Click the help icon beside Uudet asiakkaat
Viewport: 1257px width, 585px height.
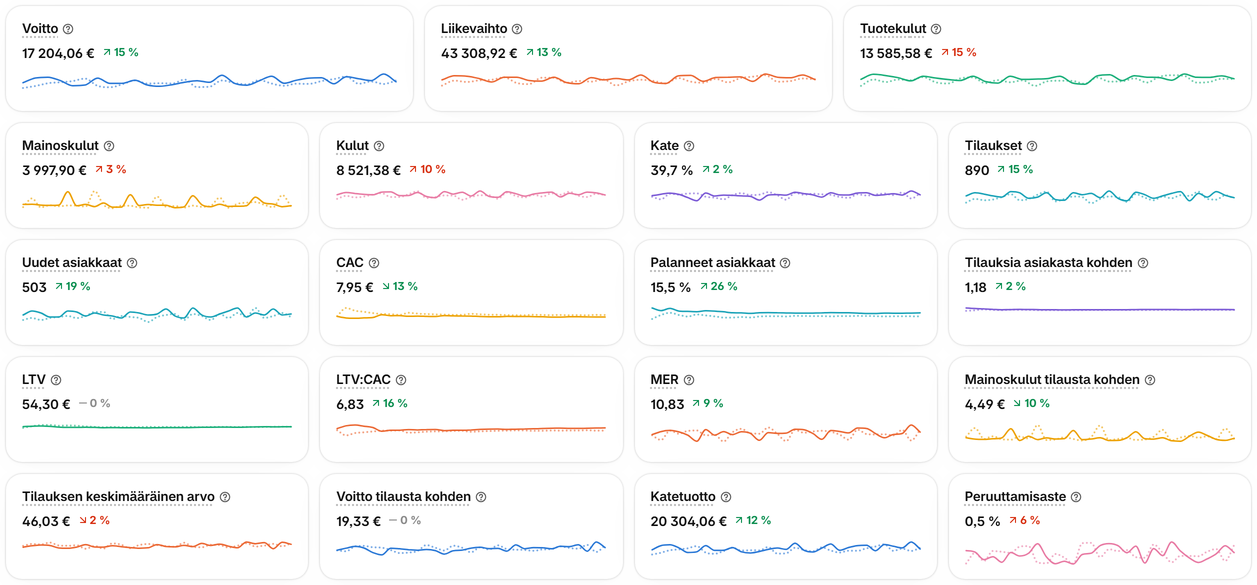point(132,263)
